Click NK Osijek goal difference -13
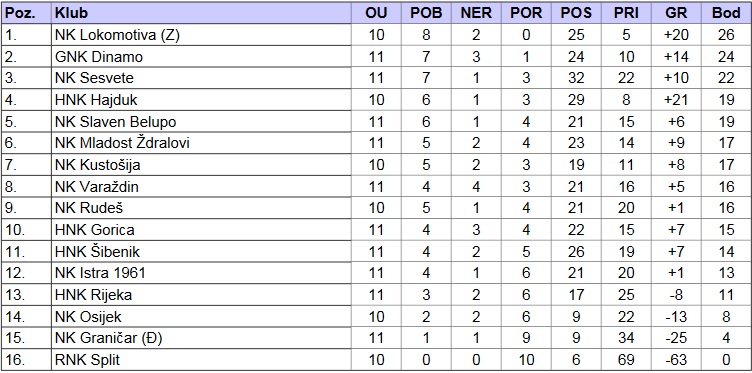The height and width of the screenshot is (373, 752). (x=676, y=316)
